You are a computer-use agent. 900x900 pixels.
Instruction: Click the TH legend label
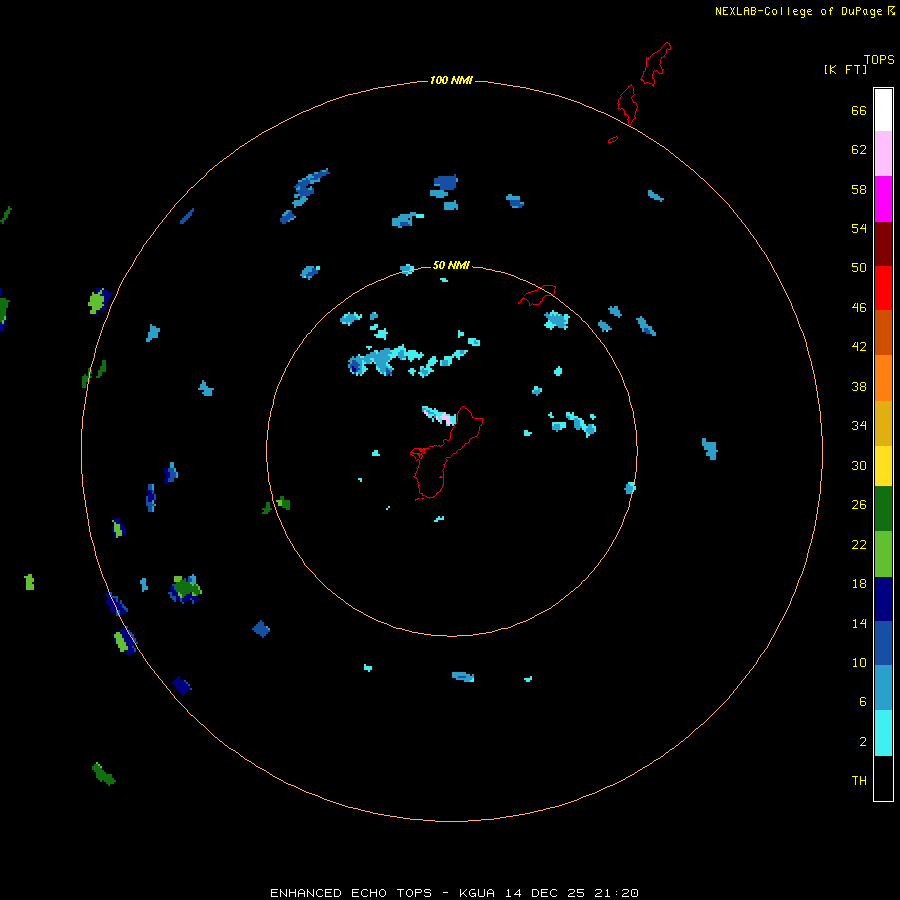[x=859, y=781]
